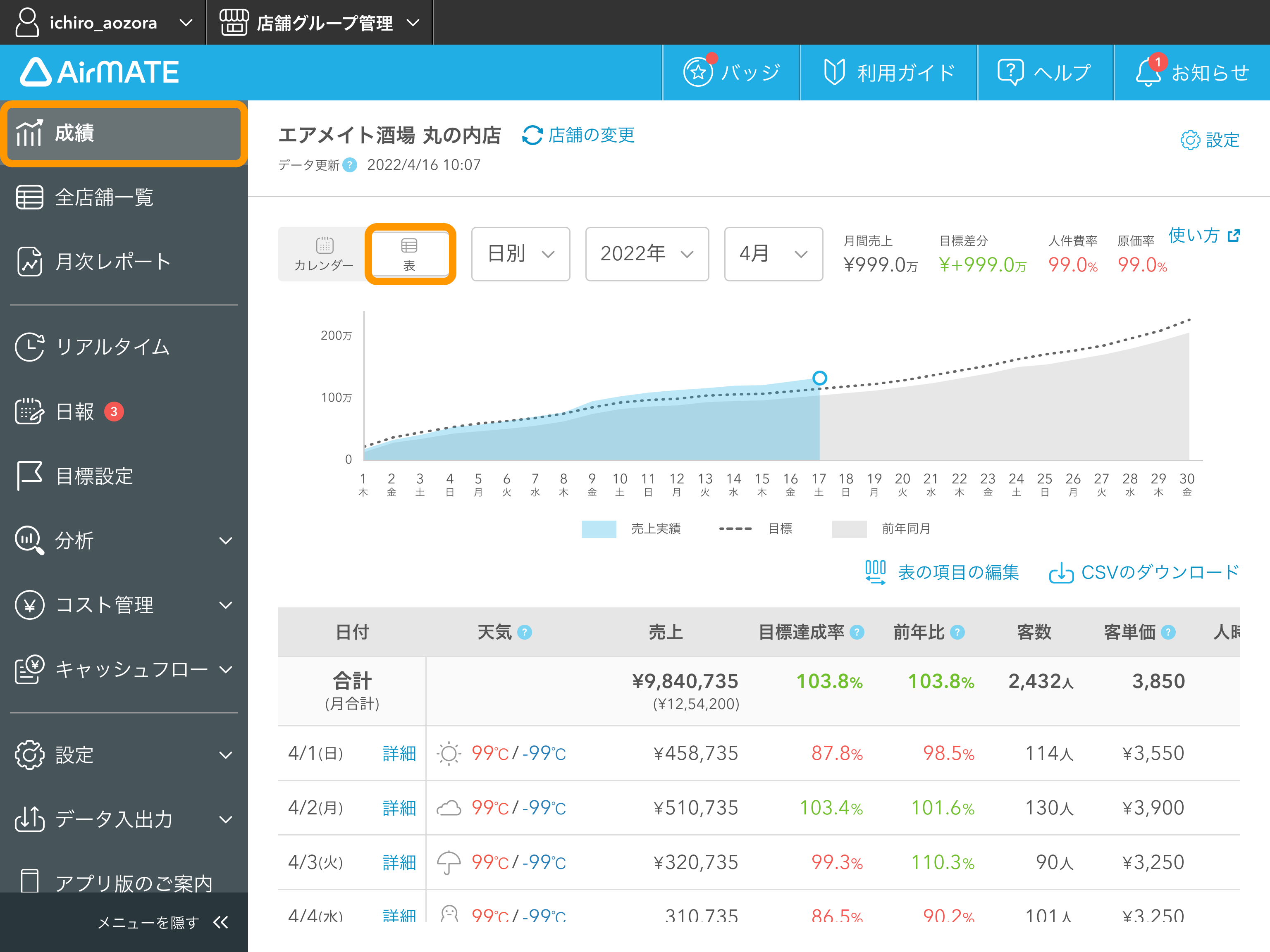The image size is (1270, 952).
Task: Click the 前年同月 legend swatch
Action: 849,528
